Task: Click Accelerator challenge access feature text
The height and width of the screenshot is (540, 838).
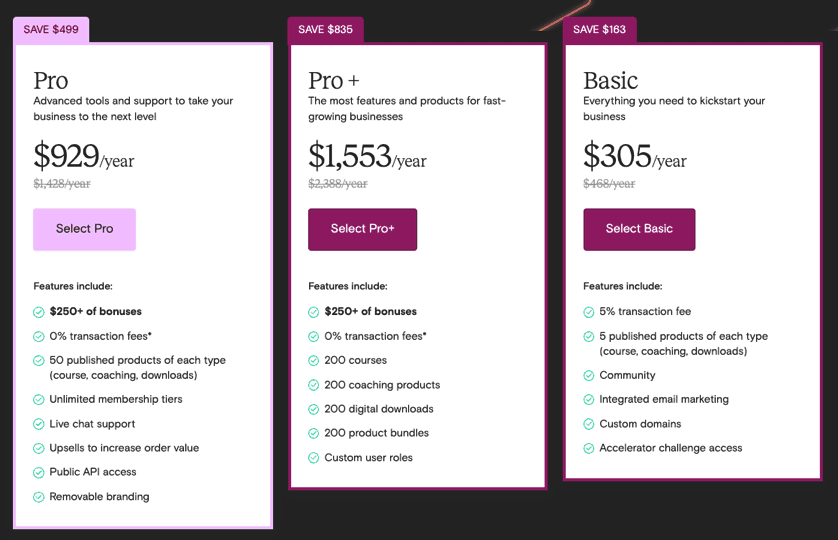Action: pos(670,448)
